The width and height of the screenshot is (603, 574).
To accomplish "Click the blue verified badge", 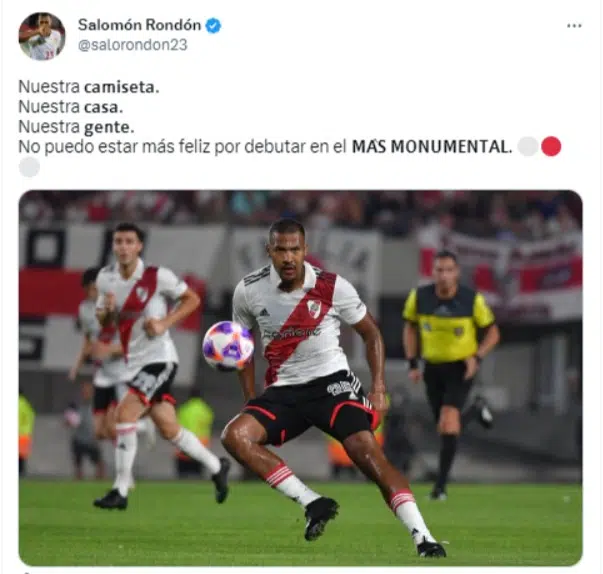I will tap(213, 25).
